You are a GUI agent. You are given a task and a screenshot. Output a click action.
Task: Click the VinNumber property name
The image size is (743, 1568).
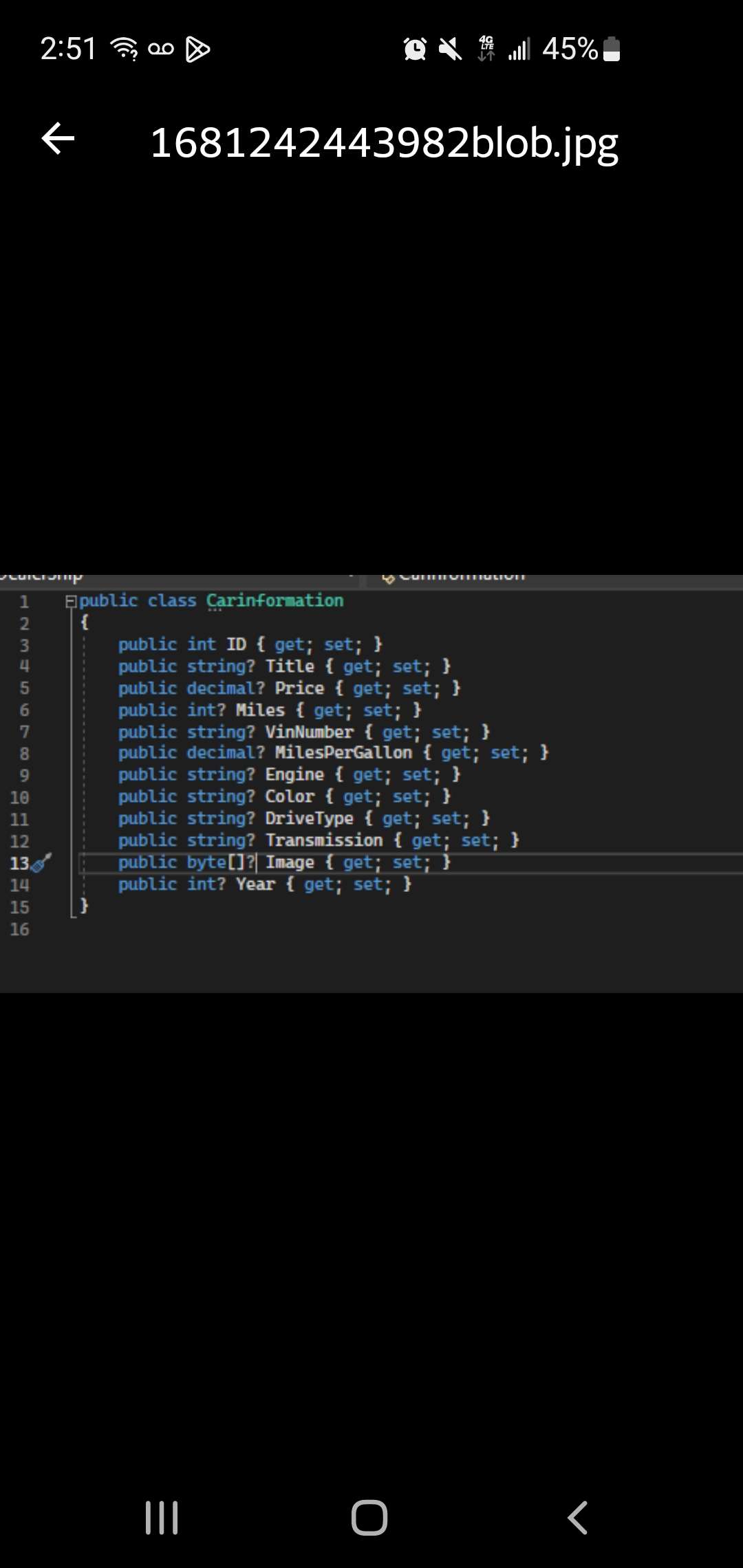[x=309, y=732]
